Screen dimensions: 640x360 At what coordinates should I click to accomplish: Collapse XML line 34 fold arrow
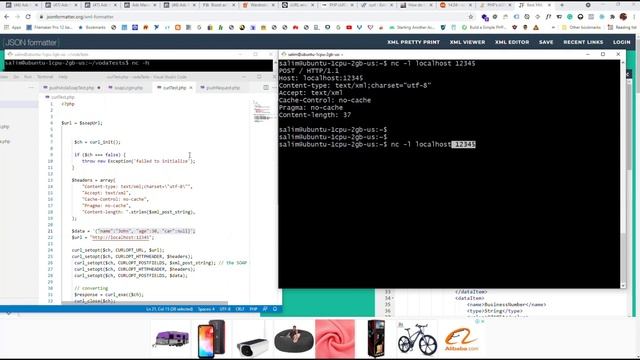[x=393, y=298]
